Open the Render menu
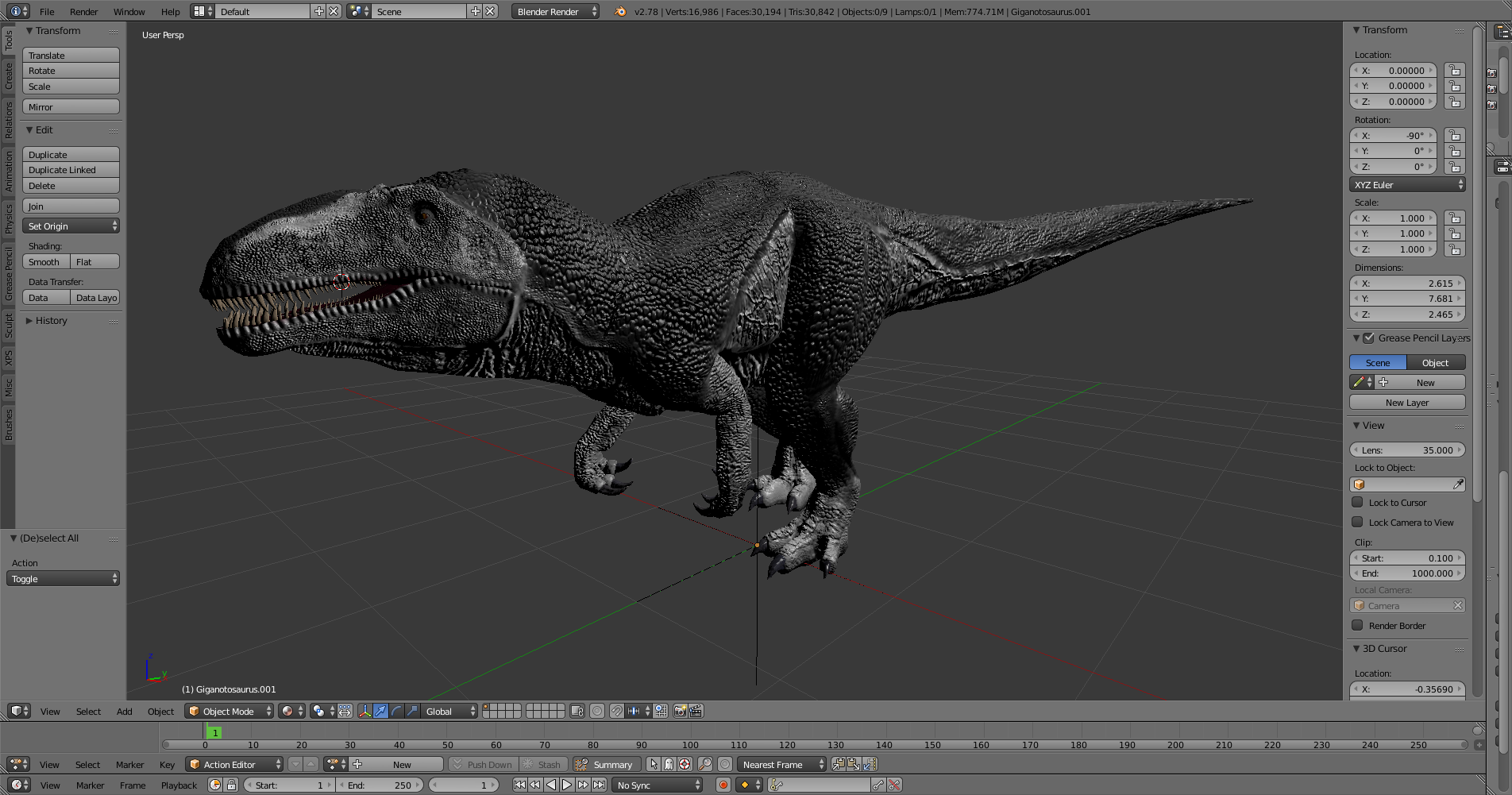 point(83,11)
